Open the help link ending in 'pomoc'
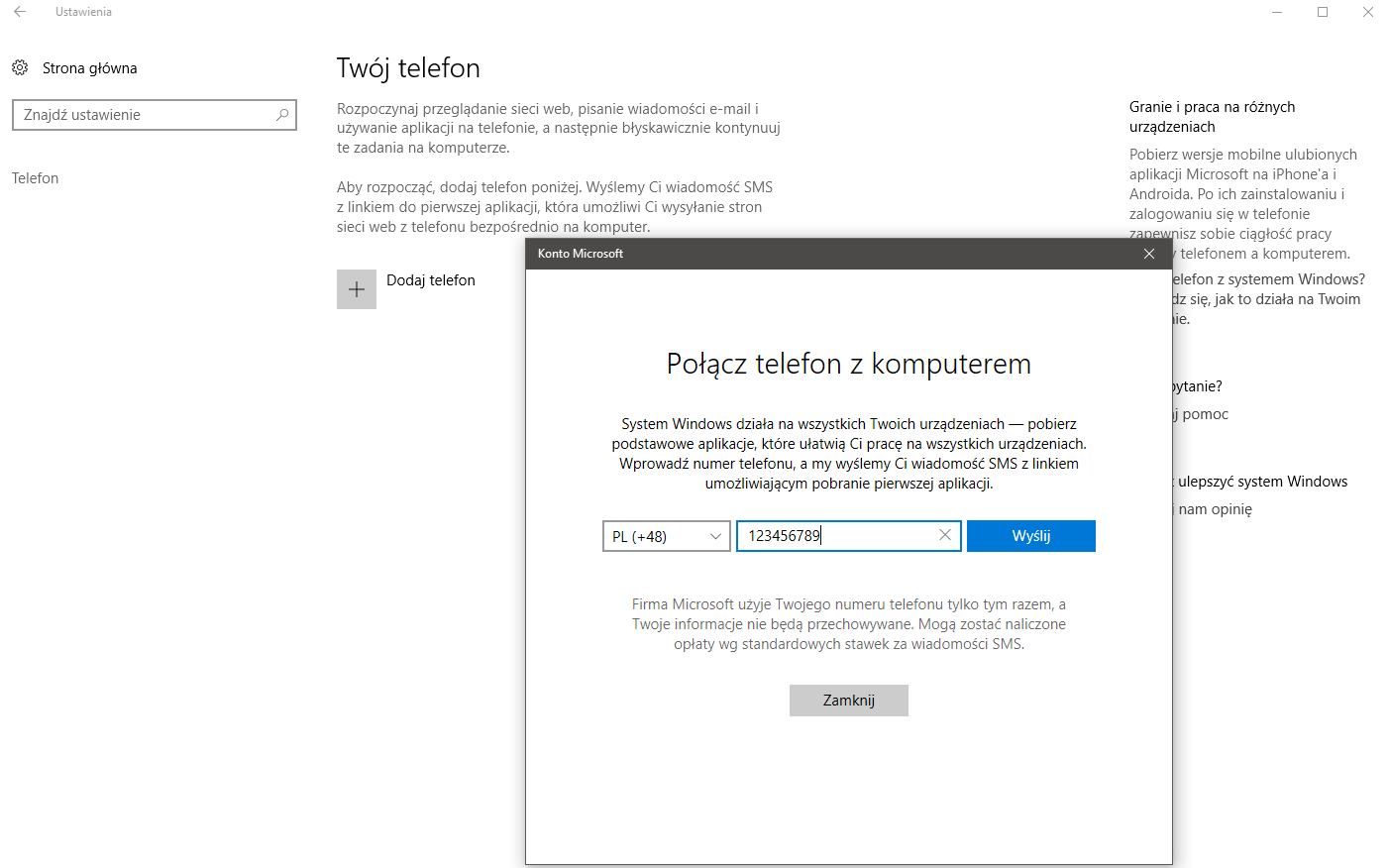 tap(1201, 414)
